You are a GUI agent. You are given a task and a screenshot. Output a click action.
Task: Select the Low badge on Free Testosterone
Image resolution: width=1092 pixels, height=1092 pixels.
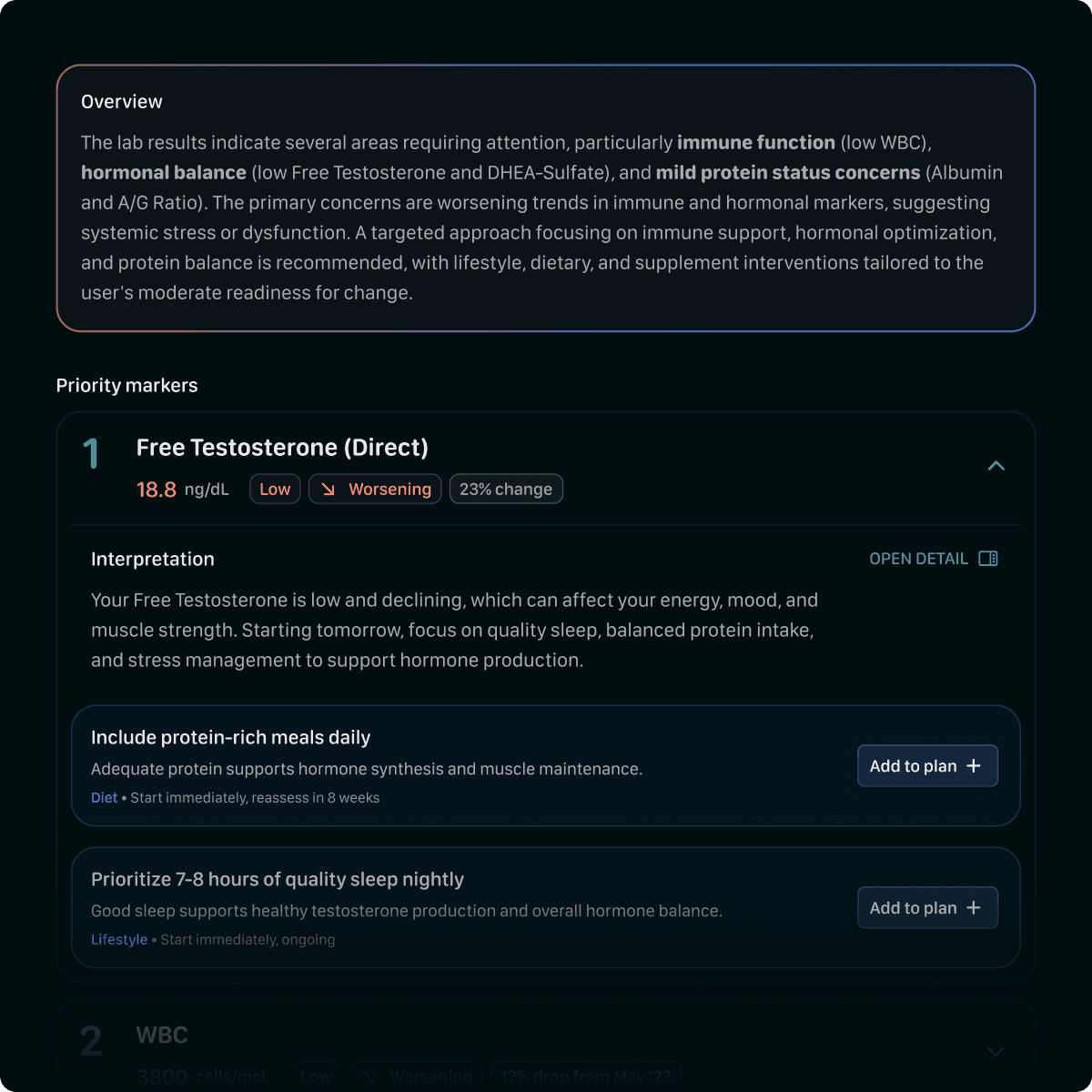coord(274,489)
